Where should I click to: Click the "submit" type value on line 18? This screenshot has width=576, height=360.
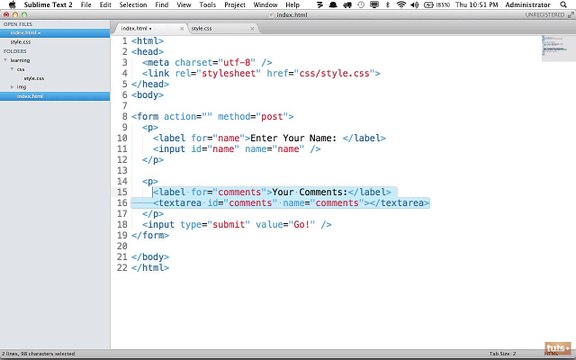pyautogui.click(x=228, y=224)
